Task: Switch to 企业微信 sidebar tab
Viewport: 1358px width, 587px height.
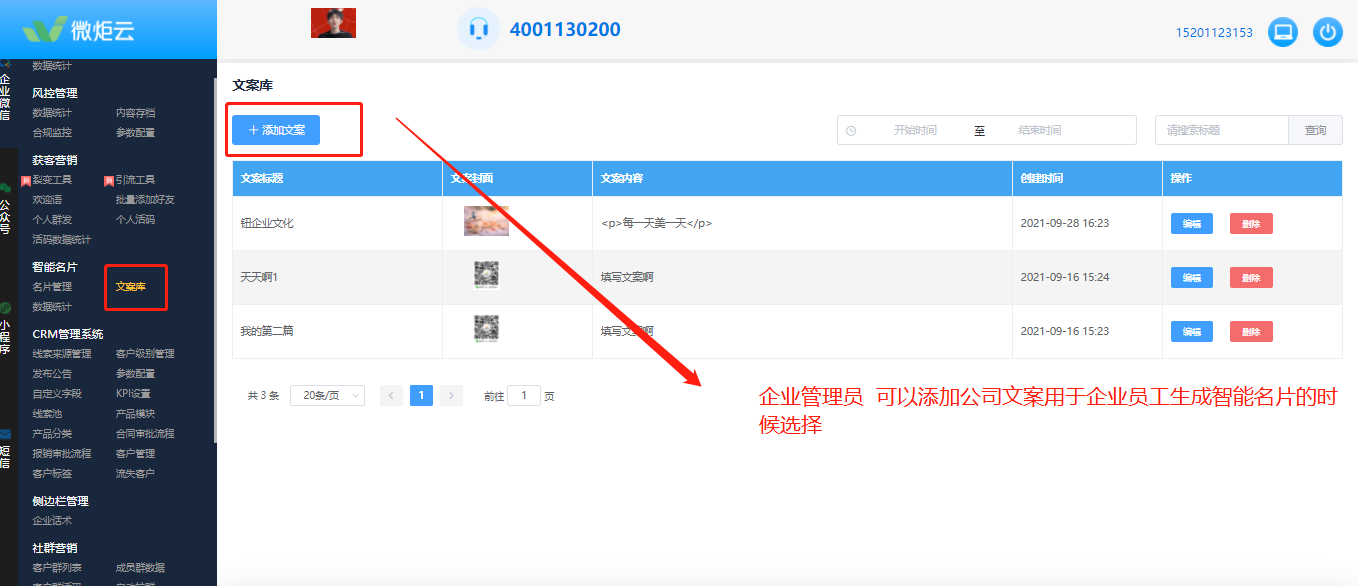Action: coord(5,96)
